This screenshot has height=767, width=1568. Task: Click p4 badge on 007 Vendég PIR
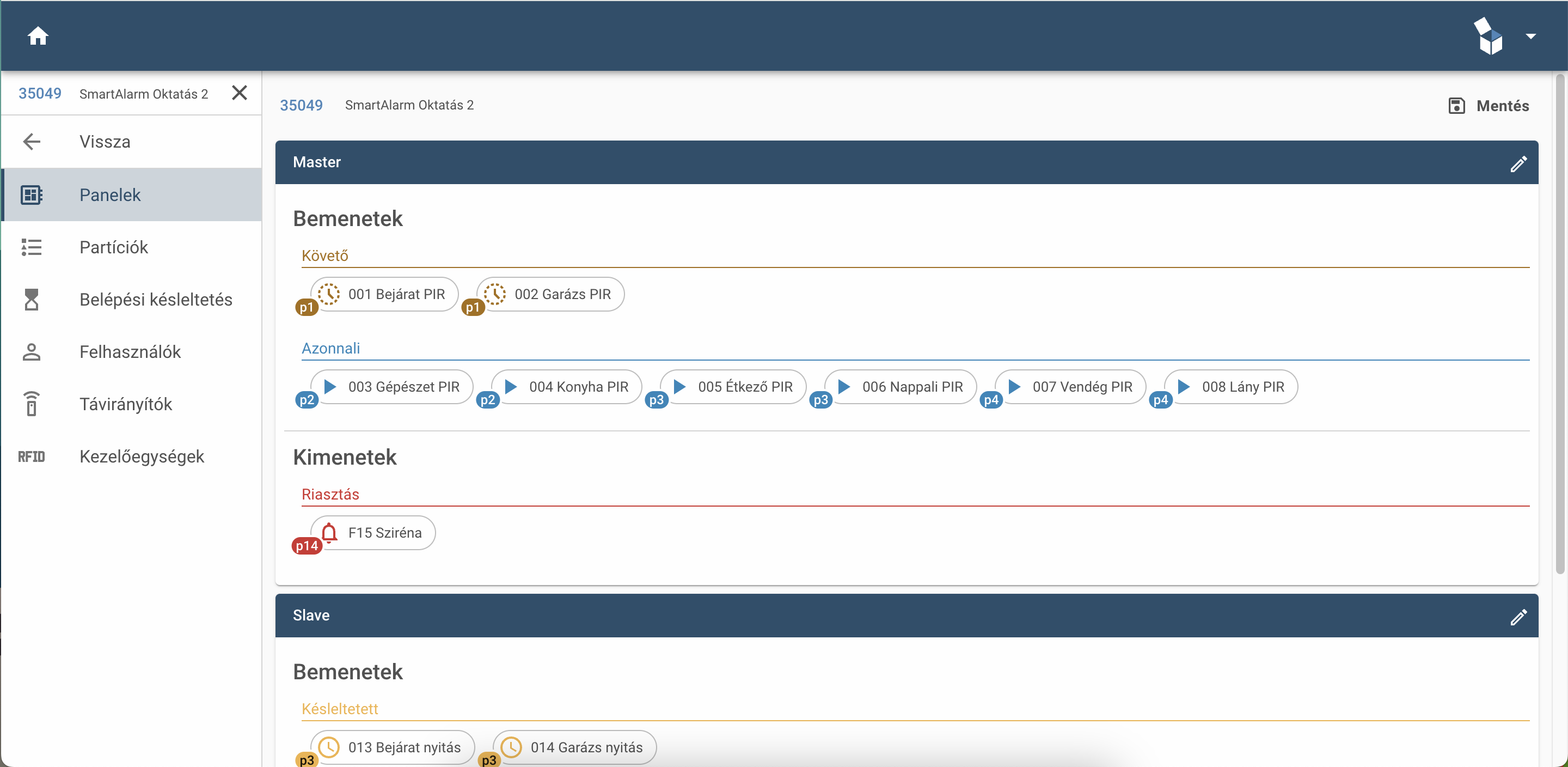click(991, 400)
